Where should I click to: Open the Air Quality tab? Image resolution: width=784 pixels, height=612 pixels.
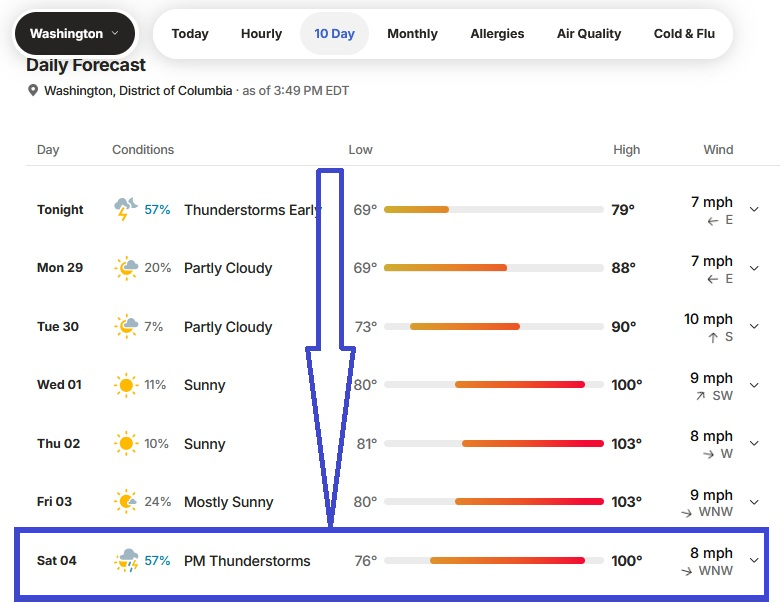589,34
